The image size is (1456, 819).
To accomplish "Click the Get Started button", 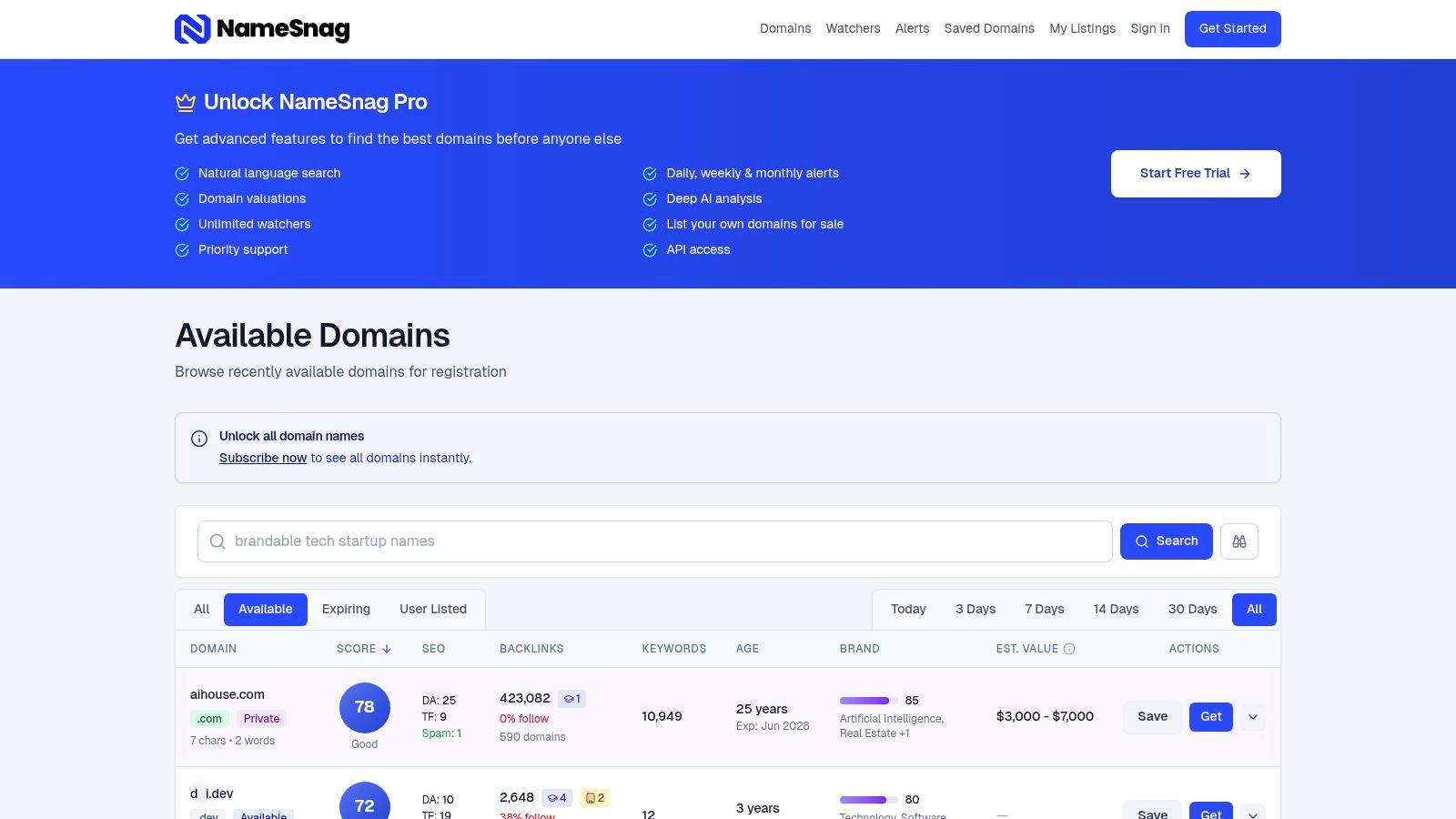I will (x=1232, y=29).
